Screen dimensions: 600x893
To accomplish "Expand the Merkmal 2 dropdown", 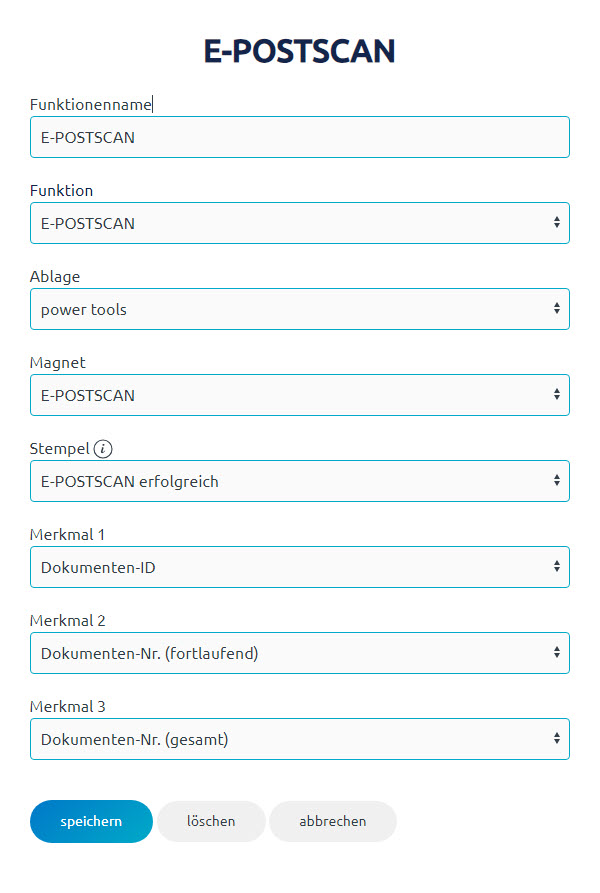I will pyautogui.click(x=300, y=653).
